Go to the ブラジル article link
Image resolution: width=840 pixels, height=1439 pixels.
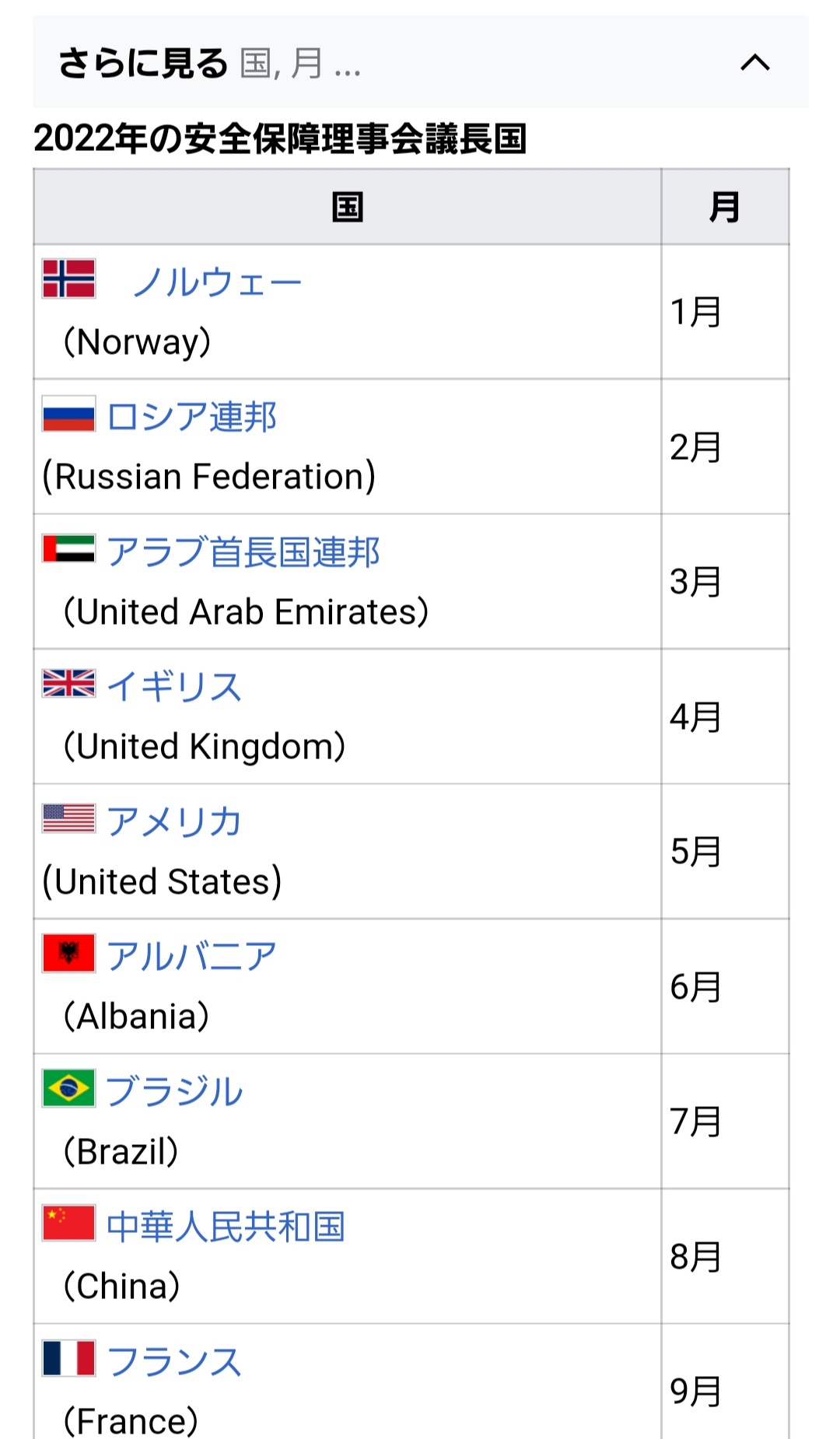point(174,1091)
